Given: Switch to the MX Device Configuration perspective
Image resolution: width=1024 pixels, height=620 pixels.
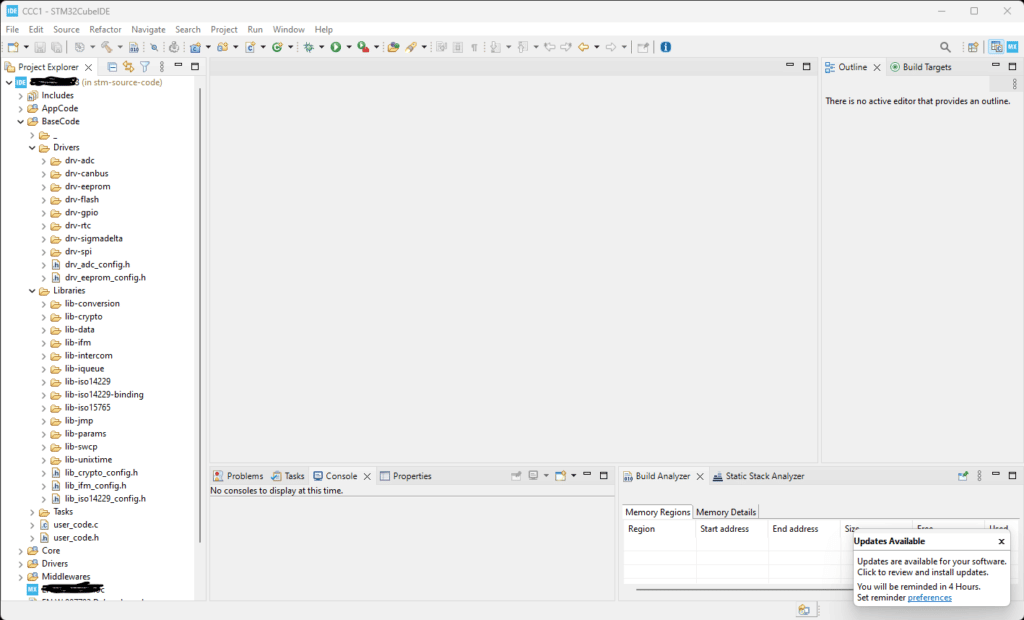Looking at the screenshot, I should [1012, 47].
